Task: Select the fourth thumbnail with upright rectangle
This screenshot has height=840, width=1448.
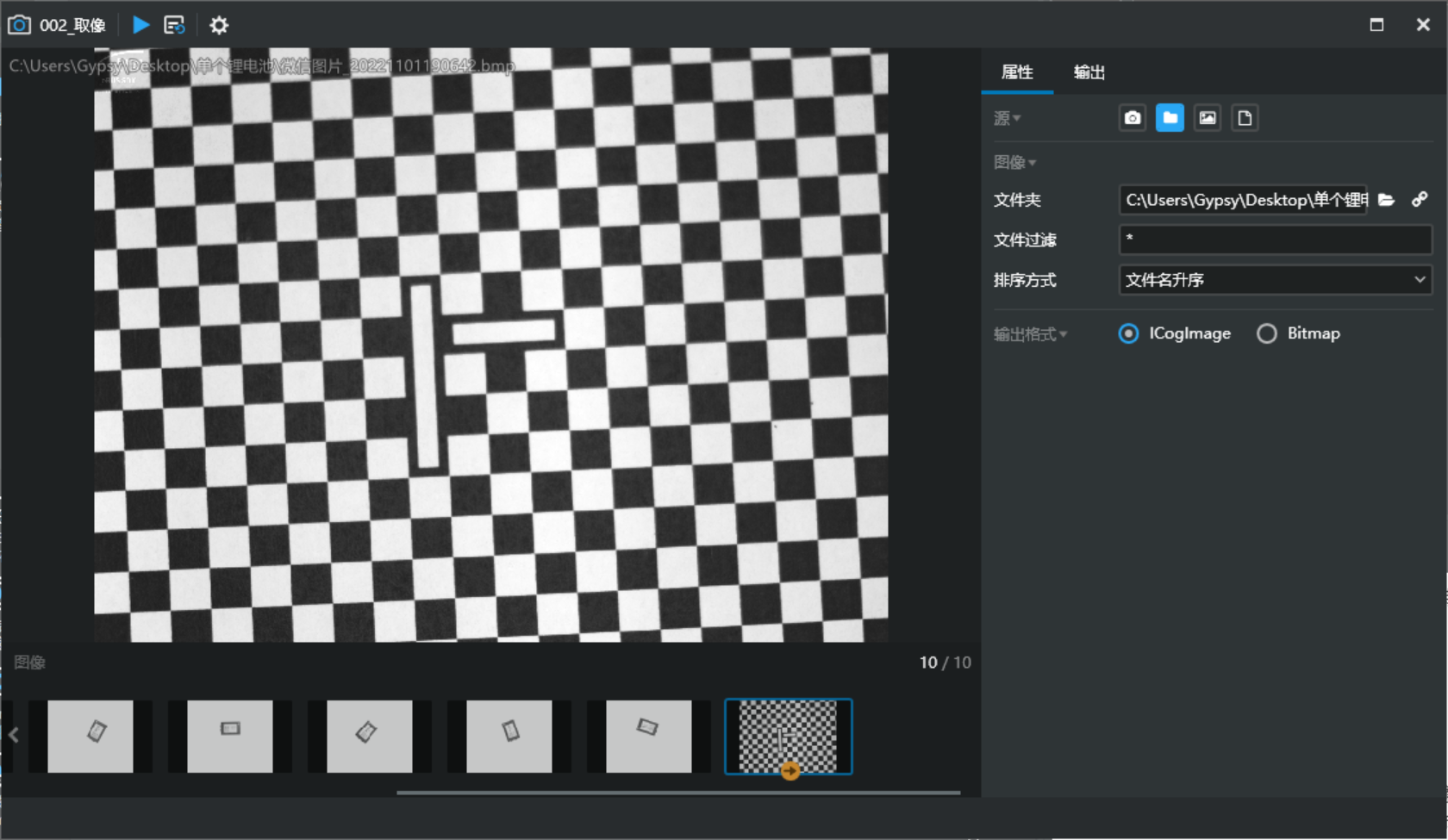Action: click(x=509, y=737)
